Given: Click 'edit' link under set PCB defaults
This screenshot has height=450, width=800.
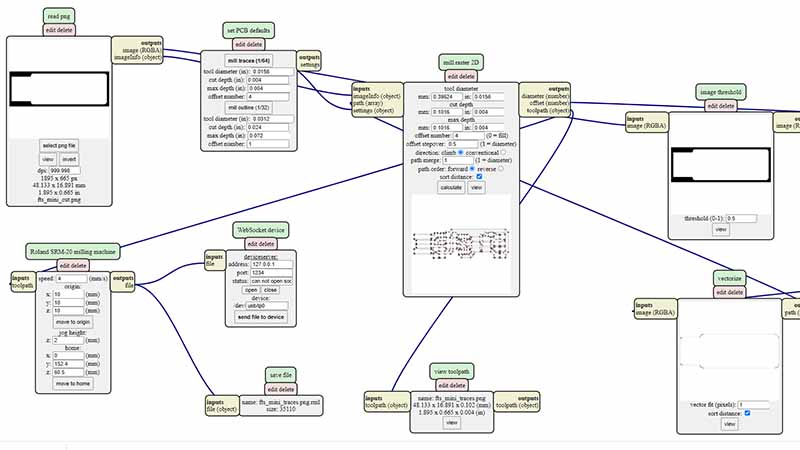Looking at the screenshot, I should click(x=240, y=44).
